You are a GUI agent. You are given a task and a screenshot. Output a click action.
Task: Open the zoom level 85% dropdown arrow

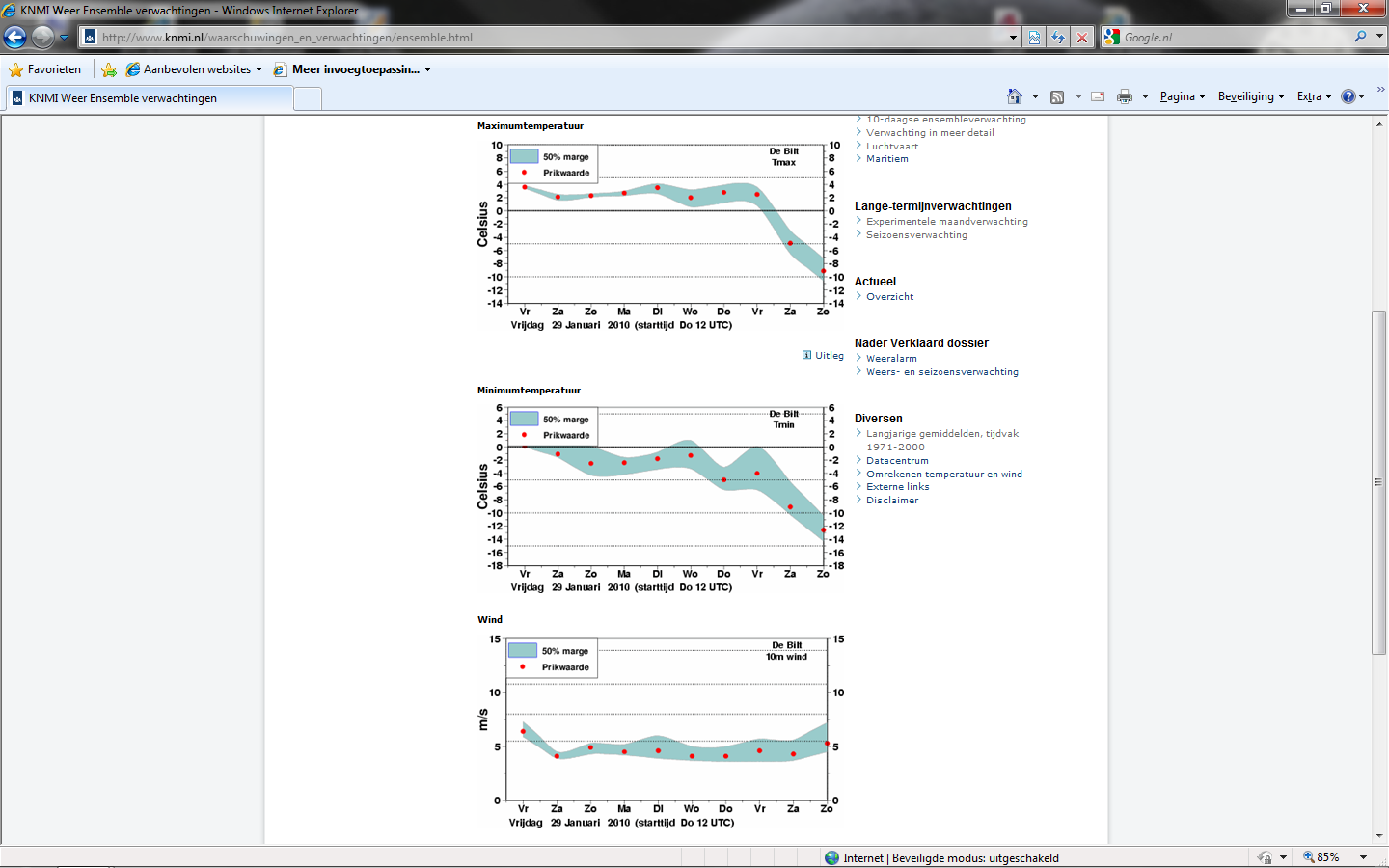[x=1363, y=857]
